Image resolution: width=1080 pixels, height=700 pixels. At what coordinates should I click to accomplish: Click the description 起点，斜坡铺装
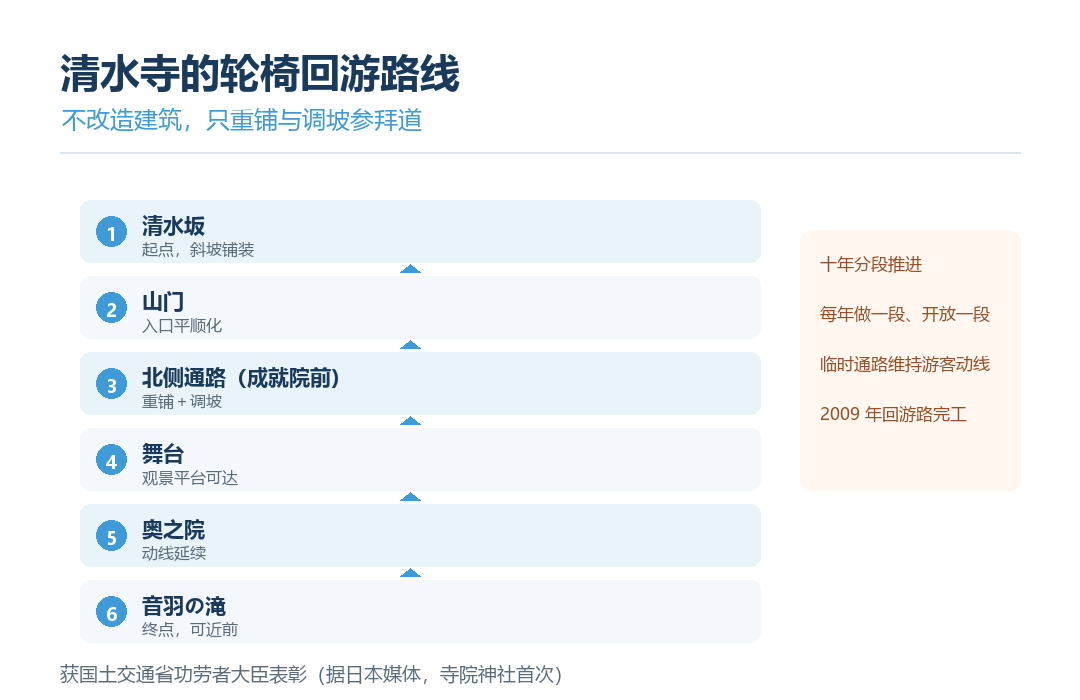(x=198, y=249)
